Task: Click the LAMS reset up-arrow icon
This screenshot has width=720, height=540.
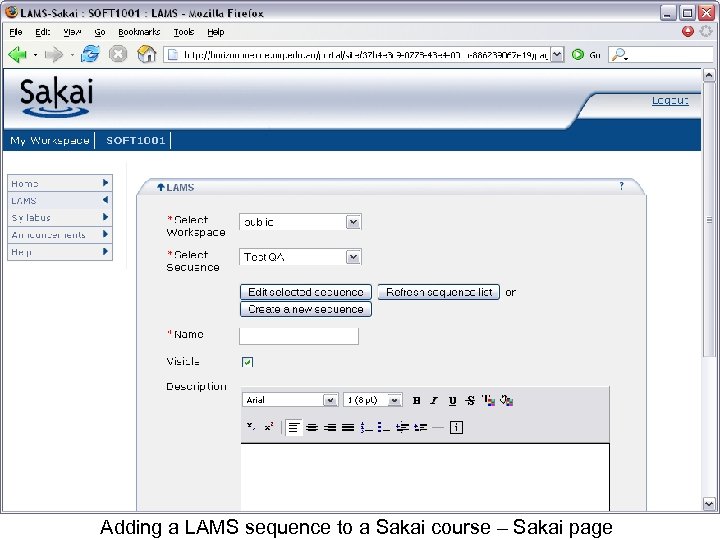Action: [x=161, y=187]
